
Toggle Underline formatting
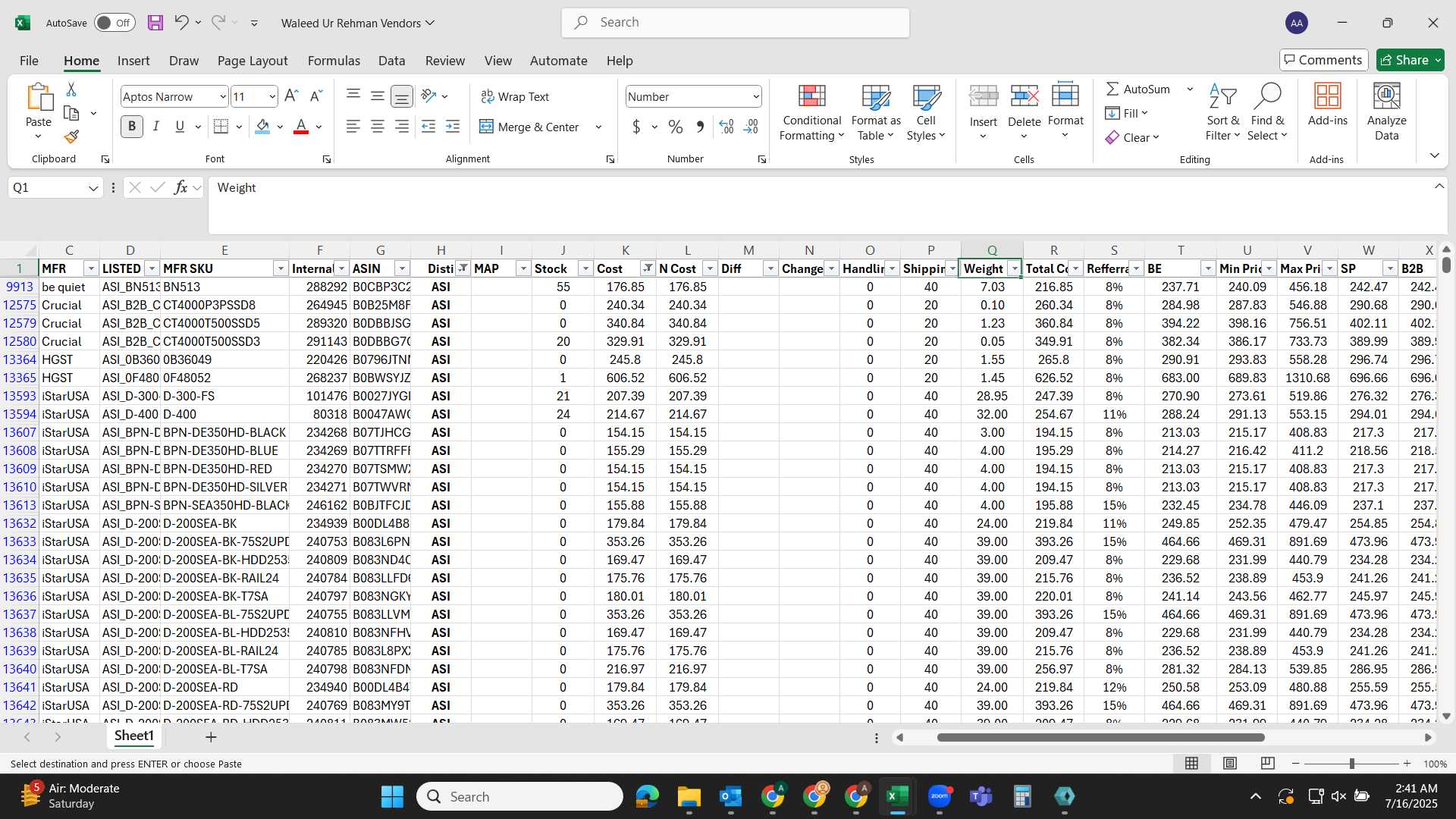point(180,127)
